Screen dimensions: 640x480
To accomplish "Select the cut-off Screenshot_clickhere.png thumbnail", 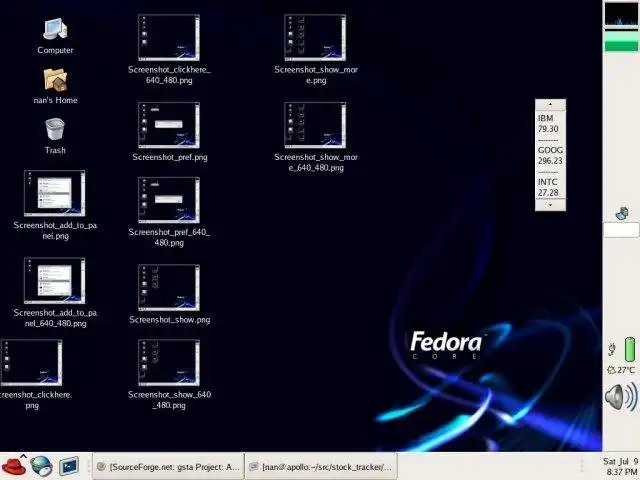I will [x=31, y=362].
